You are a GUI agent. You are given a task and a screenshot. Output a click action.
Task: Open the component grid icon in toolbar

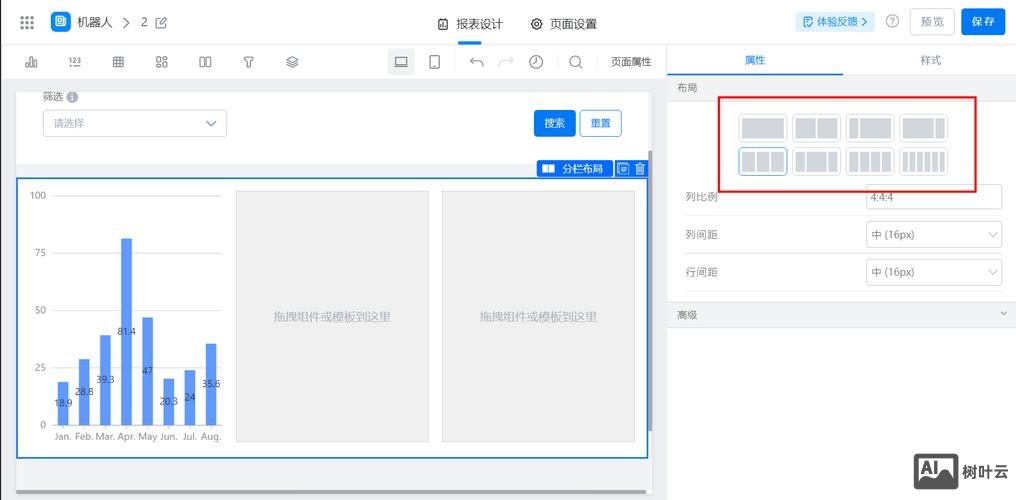[x=162, y=62]
